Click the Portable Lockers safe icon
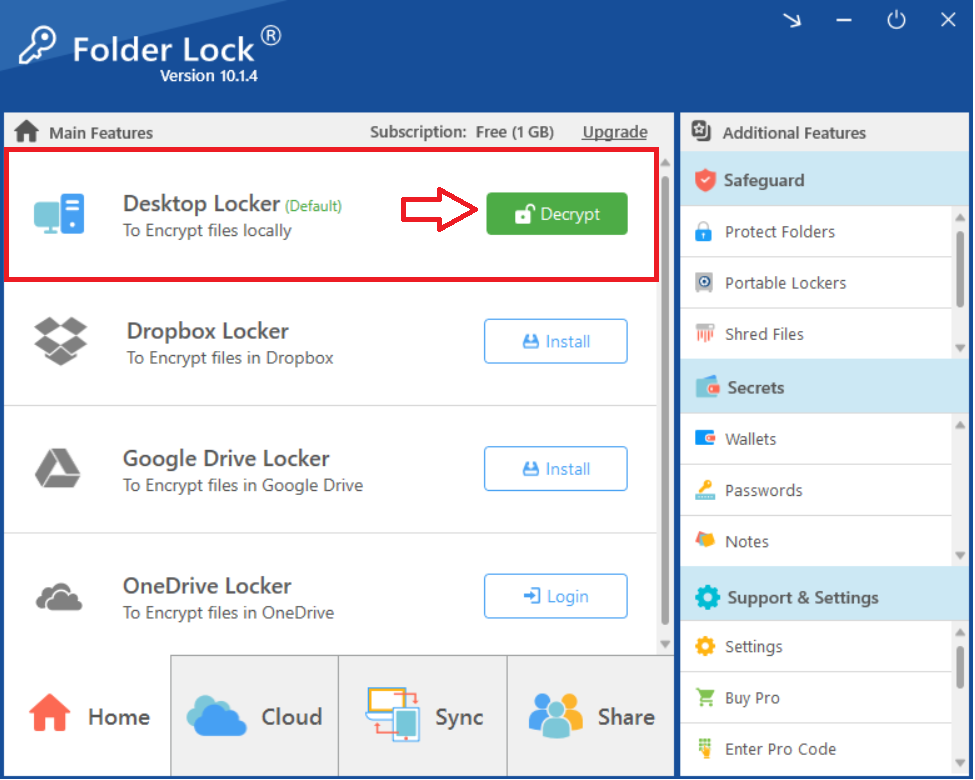The height and width of the screenshot is (780, 975). 704,282
